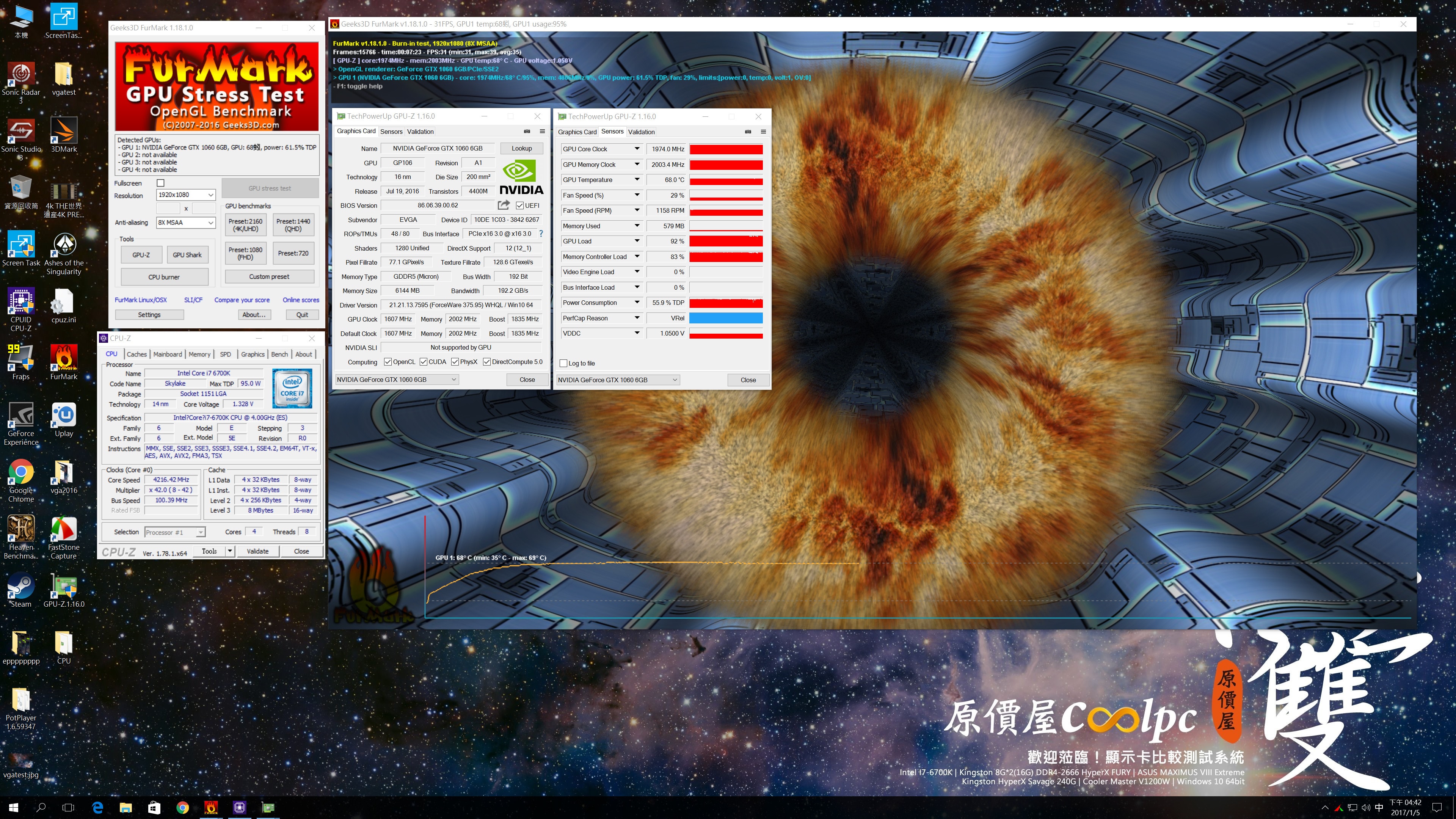The height and width of the screenshot is (819, 1456).
Task: Open Ashes of the Singularity desktop icon
Action: click(64, 253)
